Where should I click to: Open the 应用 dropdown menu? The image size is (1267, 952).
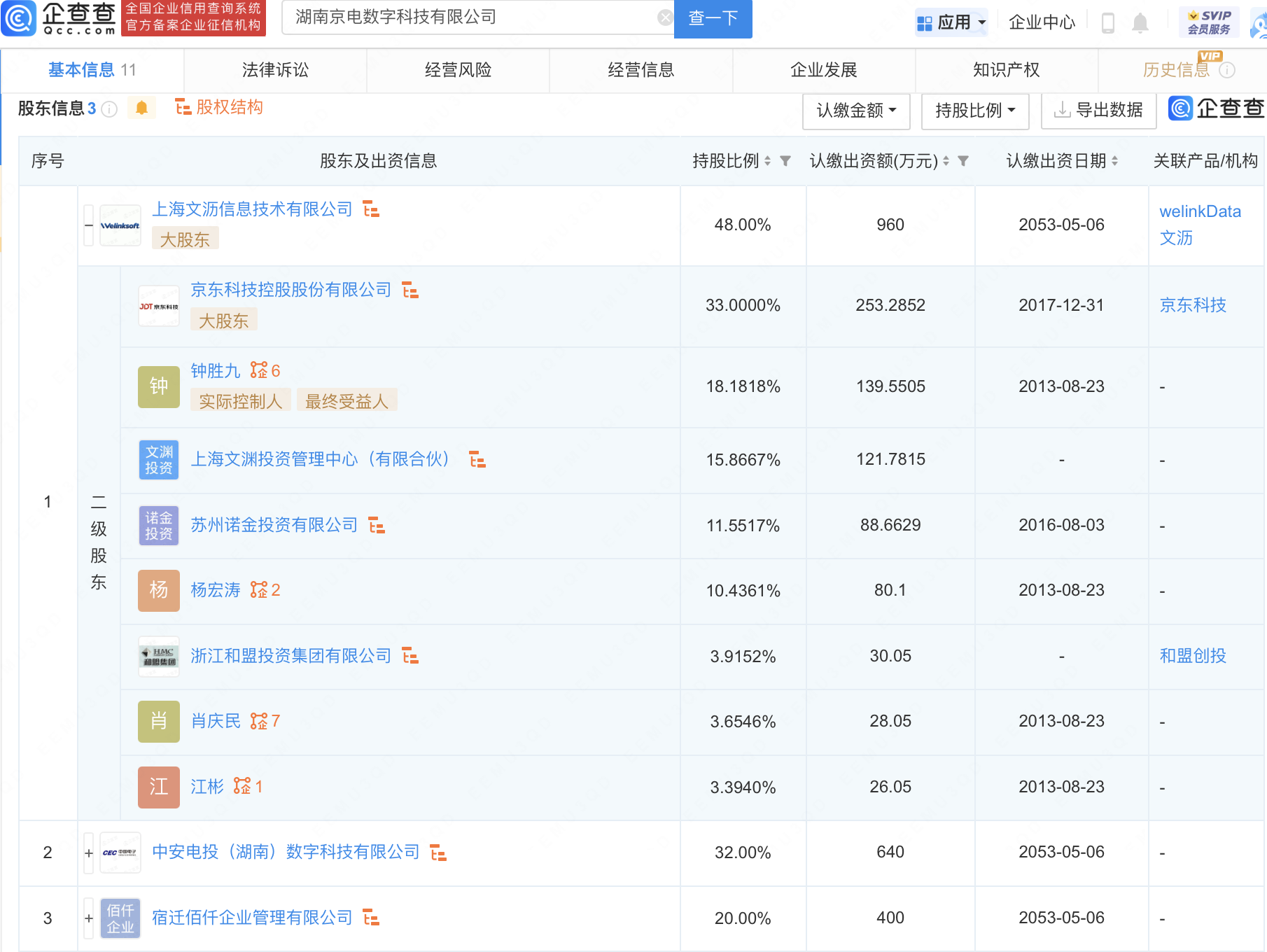pyautogui.click(x=951, y=22)
